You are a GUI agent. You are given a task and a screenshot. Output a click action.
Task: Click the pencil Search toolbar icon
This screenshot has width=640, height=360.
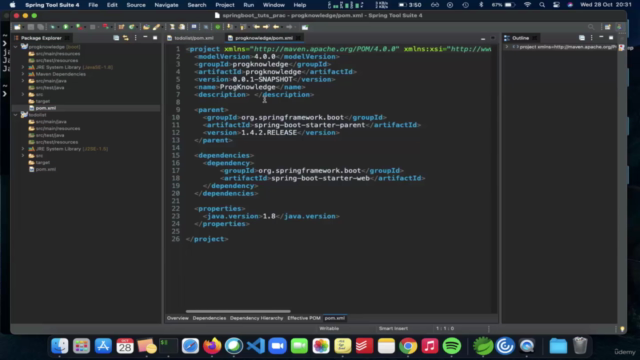(x=156, y=27)
